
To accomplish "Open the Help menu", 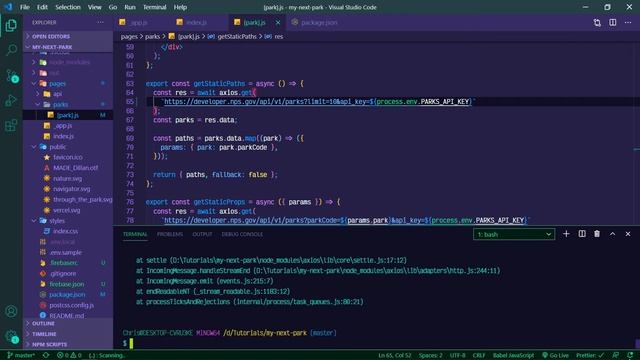I will click(180, 7).
